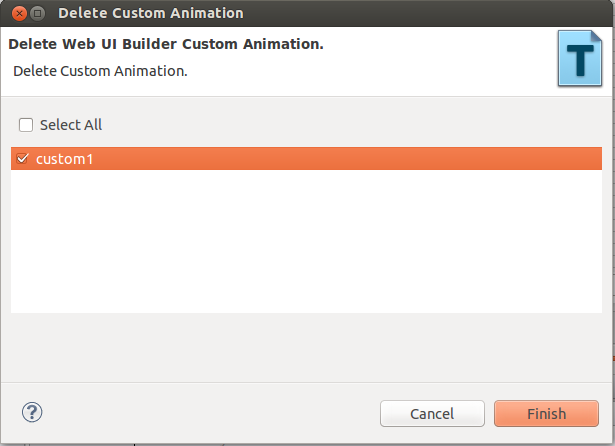Image resolution: width=615 pixels, height=446 pixels.
Task: Click the gray maximize button in title bar
Action: pos(37,14)
